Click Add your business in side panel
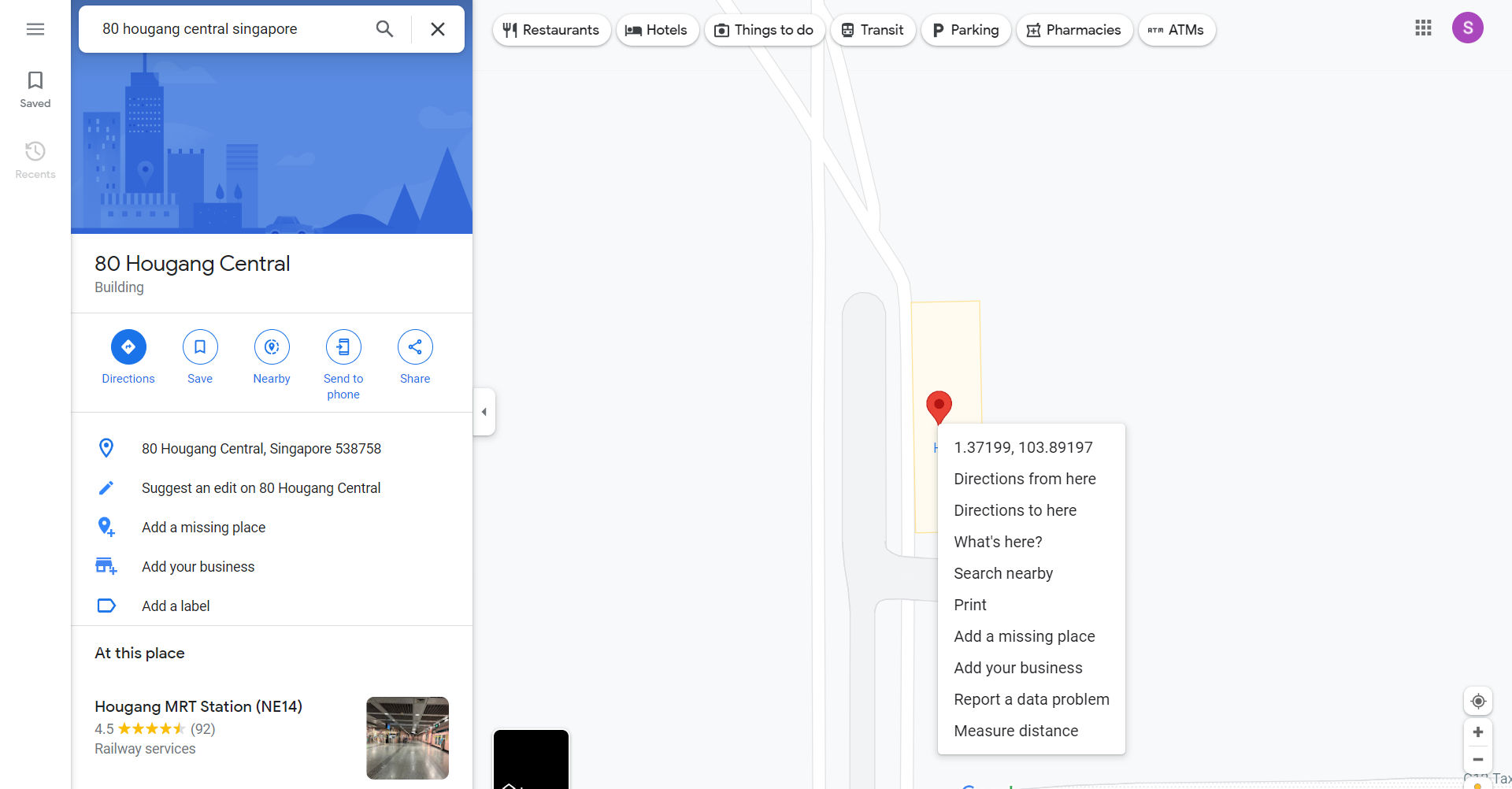 coord(272,567)
